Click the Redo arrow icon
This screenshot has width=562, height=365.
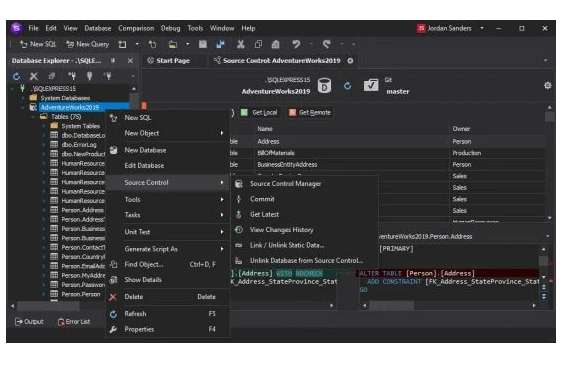click(327, 44)
